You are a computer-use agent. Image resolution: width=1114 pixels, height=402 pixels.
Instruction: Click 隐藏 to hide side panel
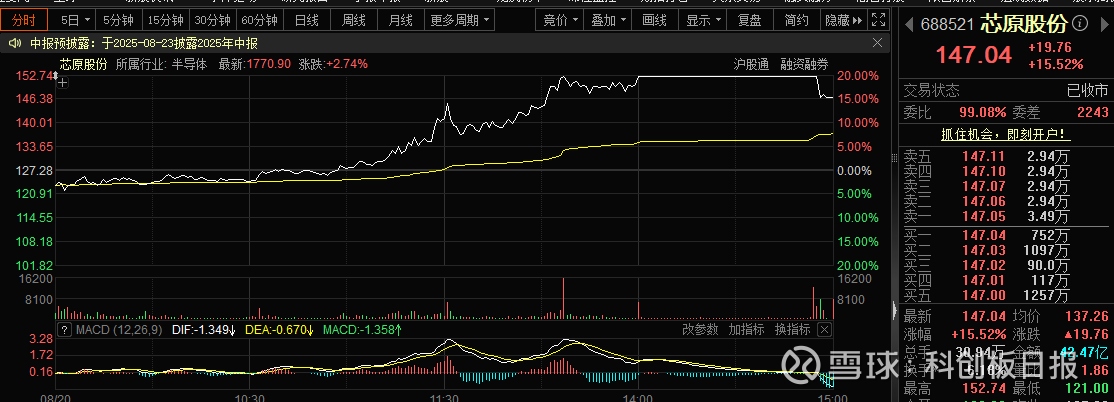843,20
